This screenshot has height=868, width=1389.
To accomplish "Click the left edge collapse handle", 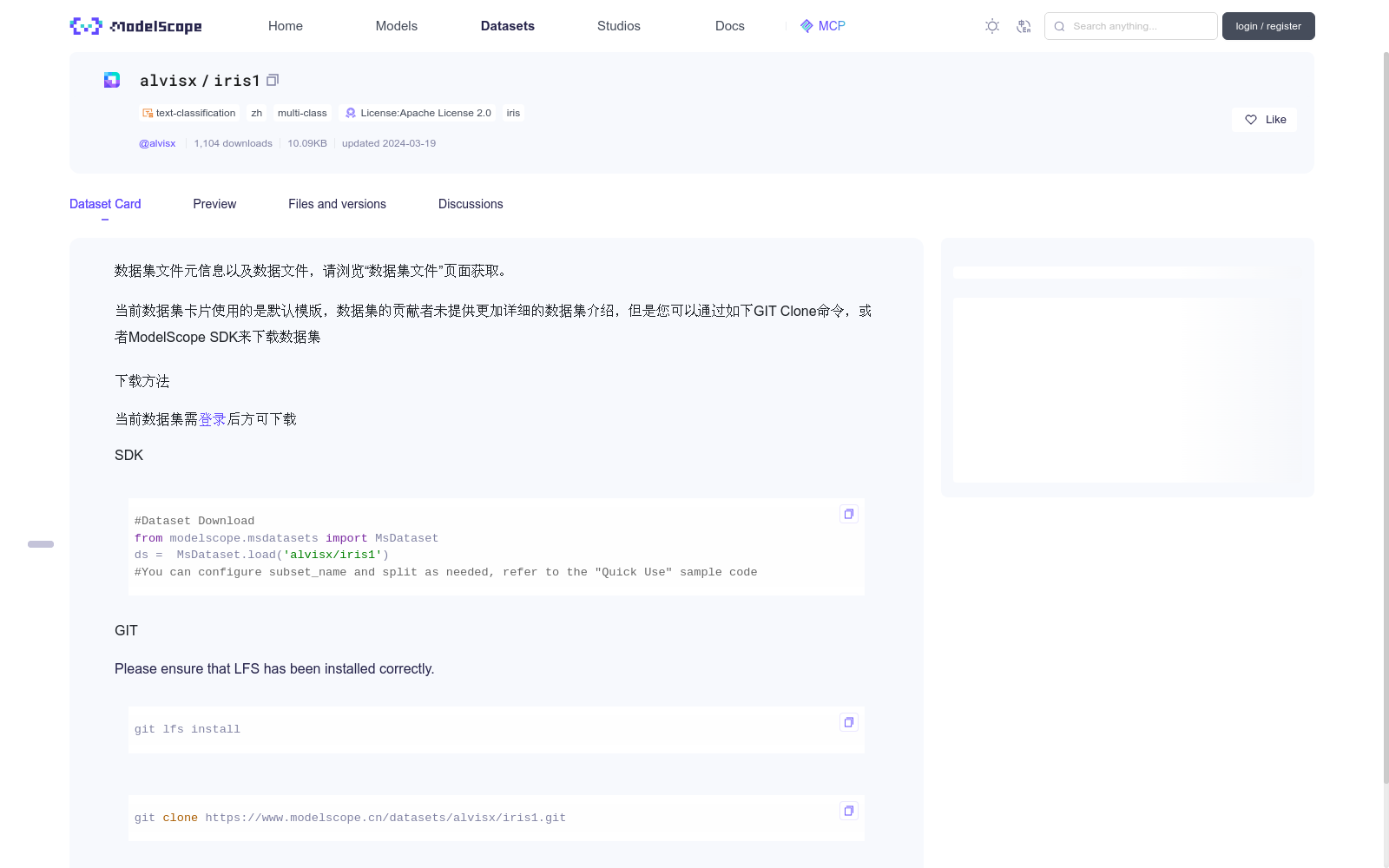I will point(41,544).
